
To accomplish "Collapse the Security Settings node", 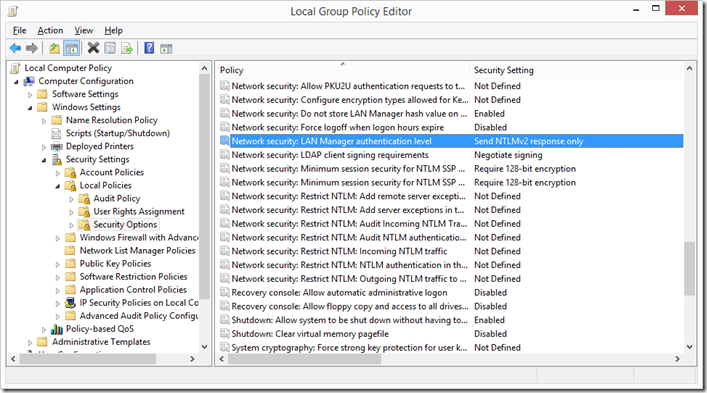I will [x=44, y=160].
